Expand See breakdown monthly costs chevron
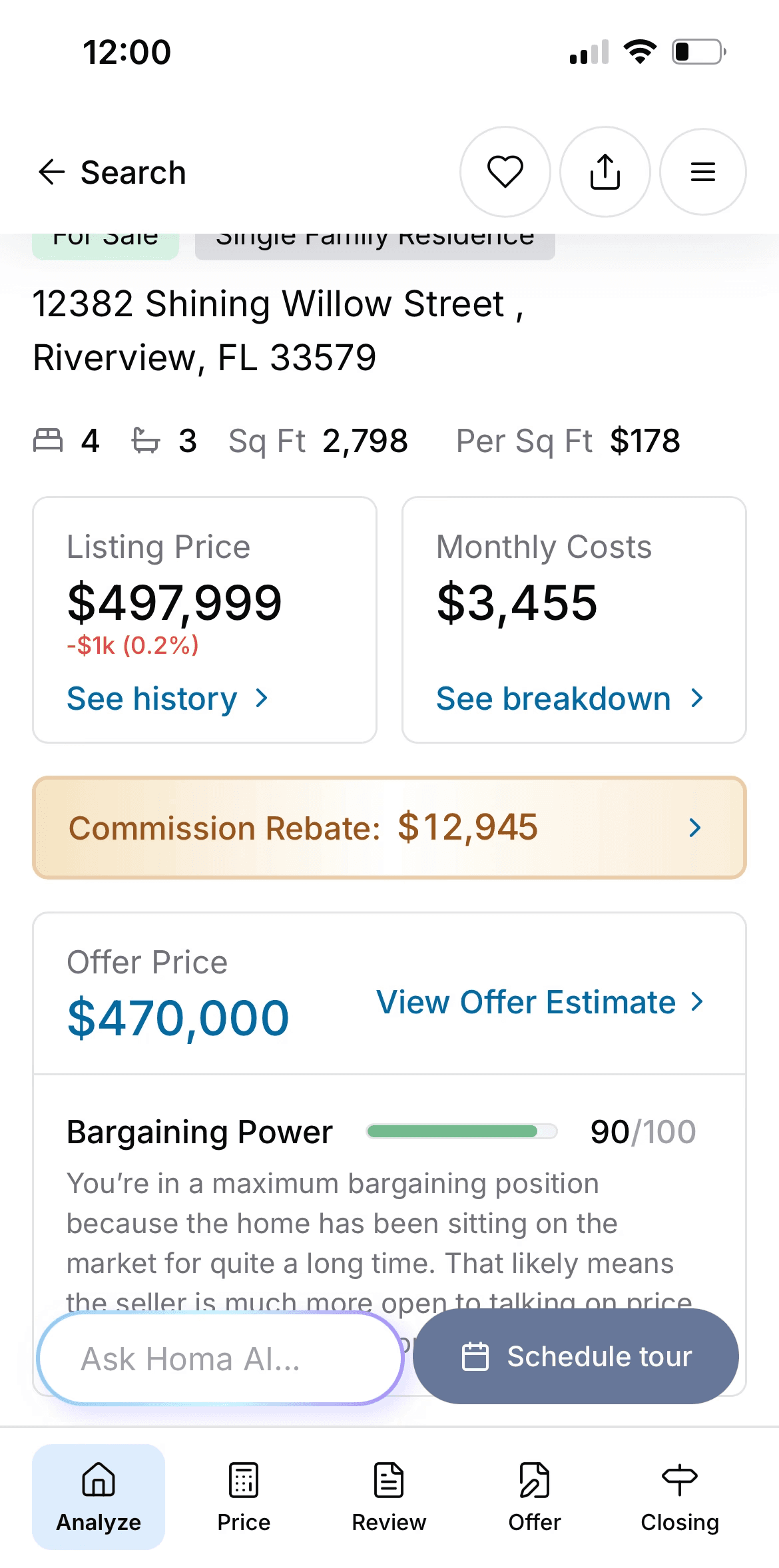 pyautogui.click(x=696, y=698)
